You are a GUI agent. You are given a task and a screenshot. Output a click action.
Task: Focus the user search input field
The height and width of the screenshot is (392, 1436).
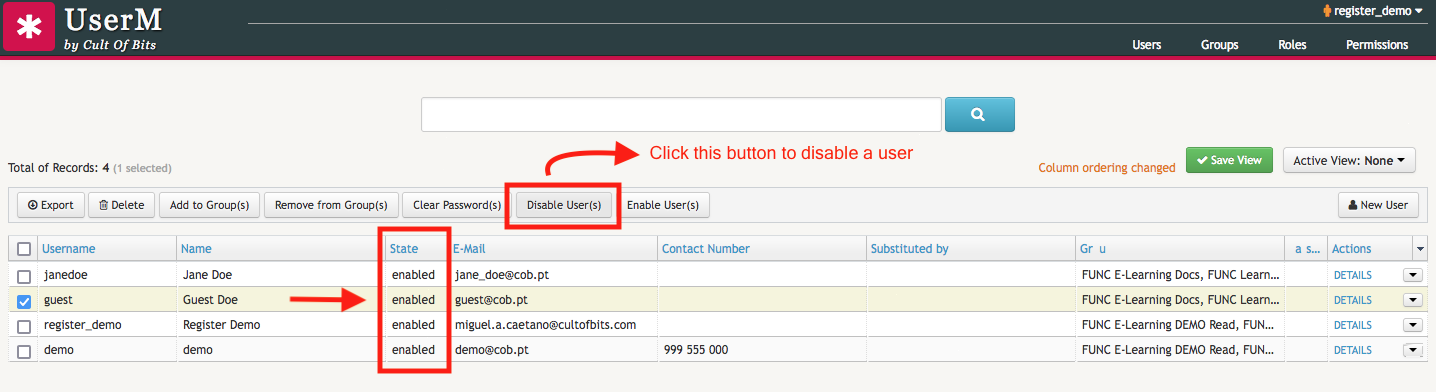(x=681, y=114)
